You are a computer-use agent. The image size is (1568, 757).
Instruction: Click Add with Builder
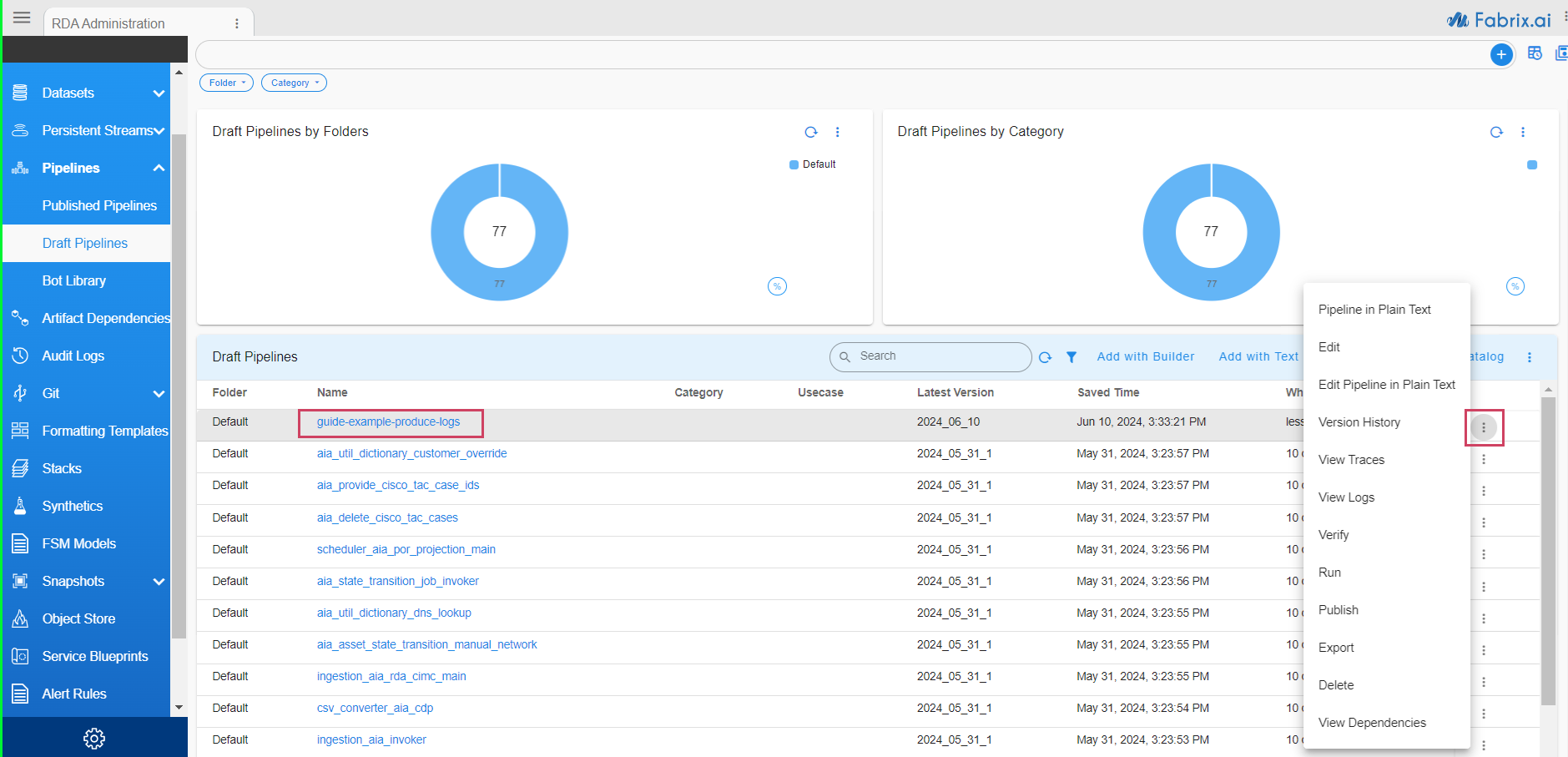click(1145, 356)
